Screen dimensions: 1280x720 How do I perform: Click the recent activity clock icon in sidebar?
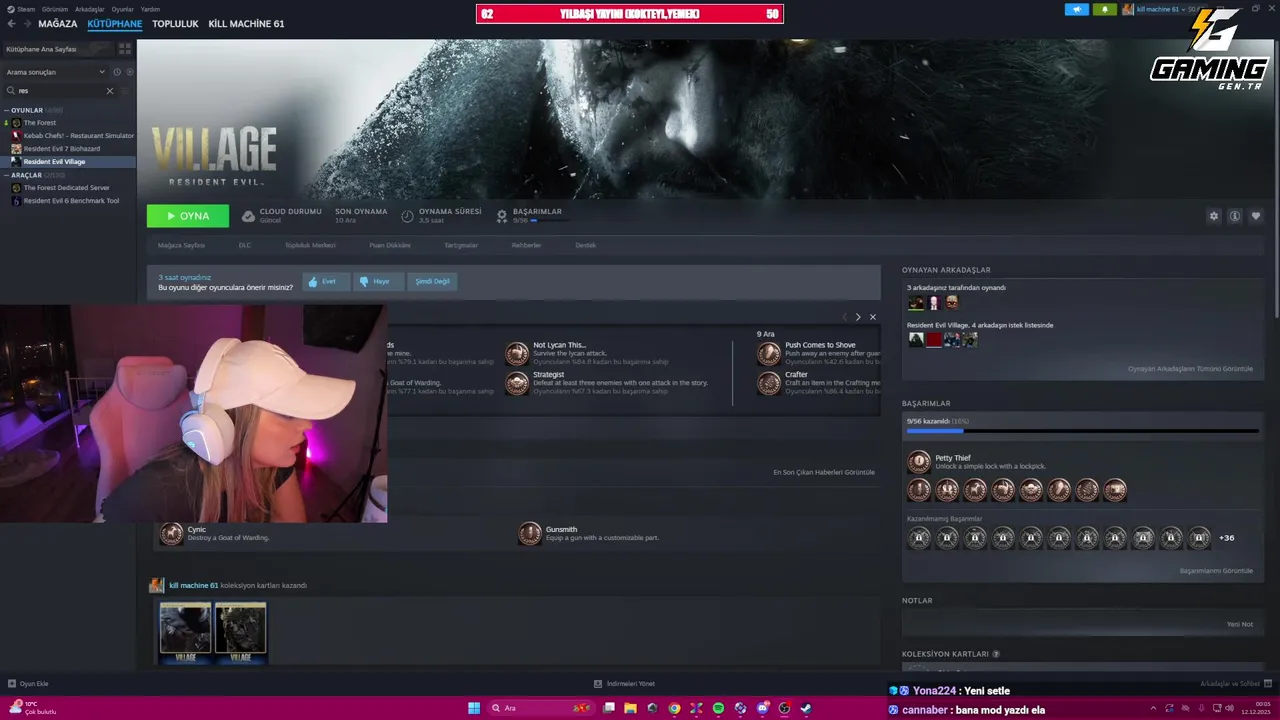click(117, 72)
